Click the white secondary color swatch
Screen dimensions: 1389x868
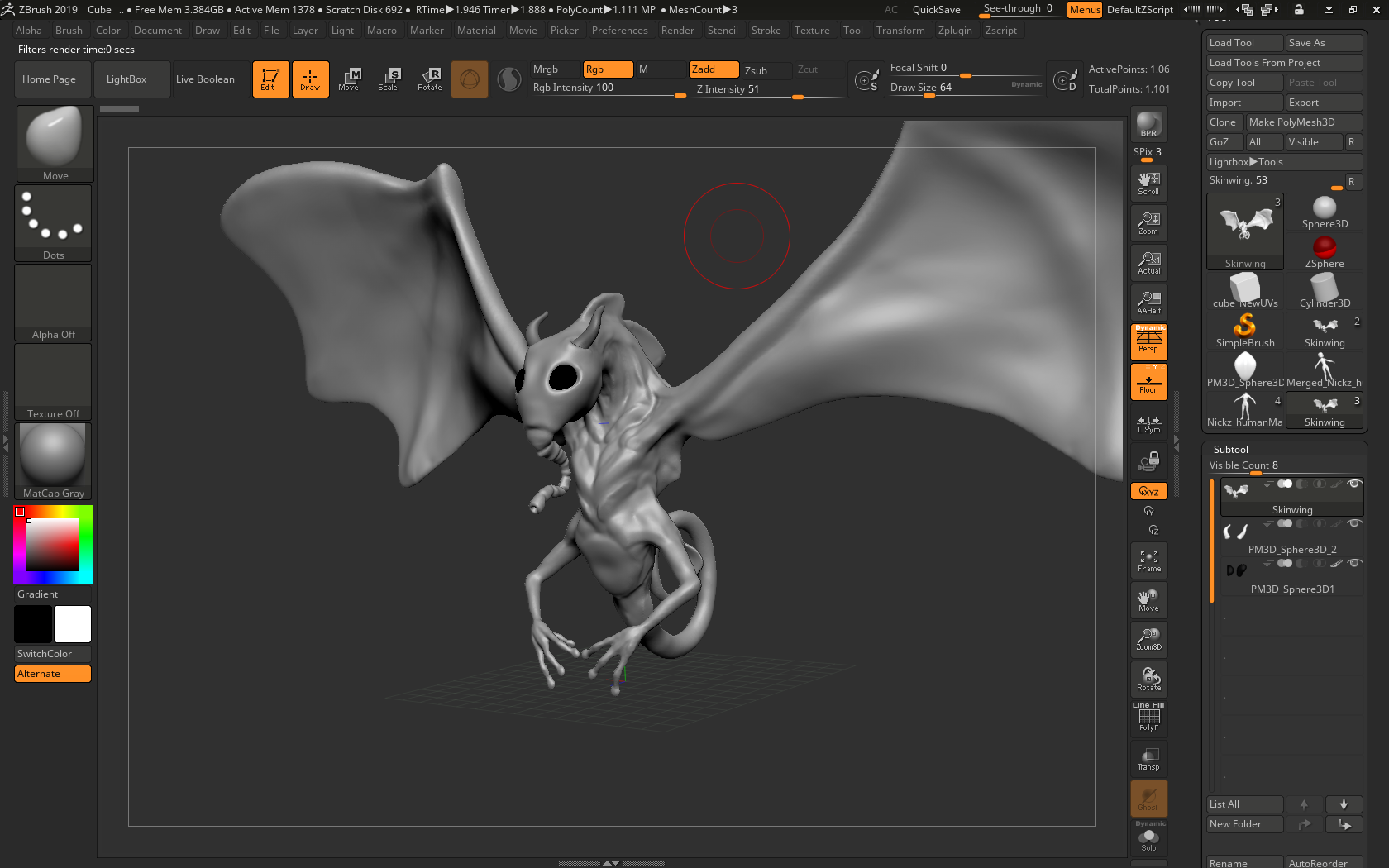click(73, 624)
